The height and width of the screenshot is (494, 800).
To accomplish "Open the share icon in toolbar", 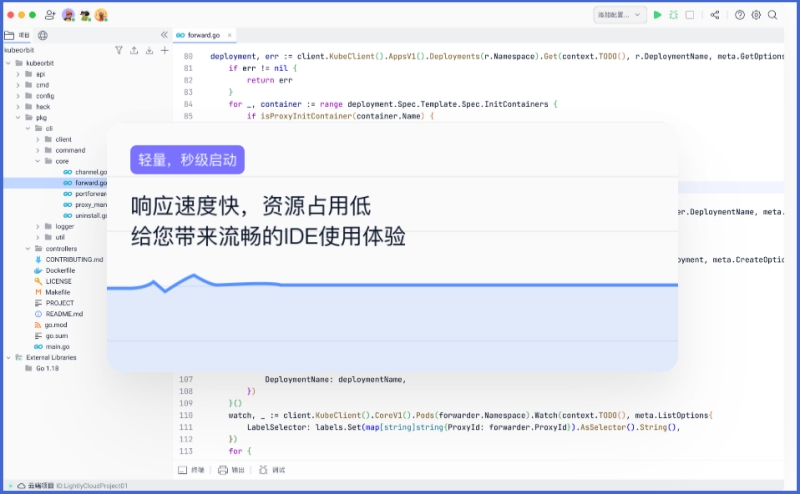I will 715,15.
